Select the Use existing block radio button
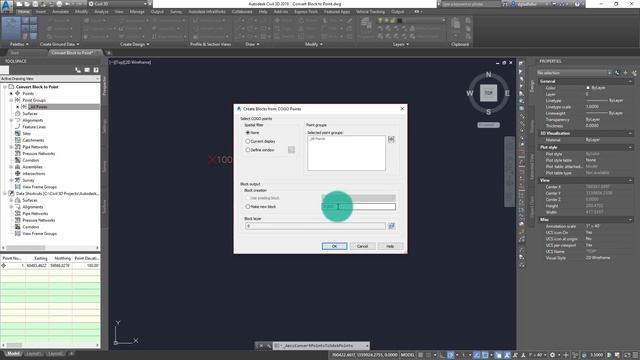Viewport: 640px width, 360px height. 247,198
